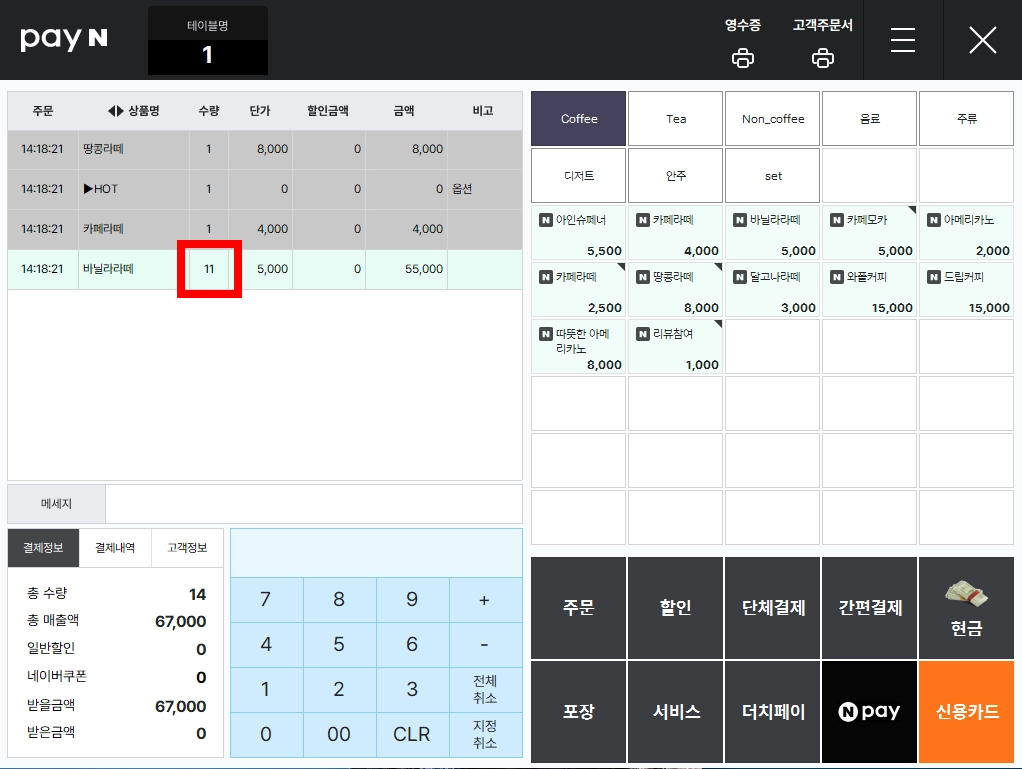Print receipt with 영수증 printer icon
The height and width of the screenshot is (769, 1022).
click(742, 58)
